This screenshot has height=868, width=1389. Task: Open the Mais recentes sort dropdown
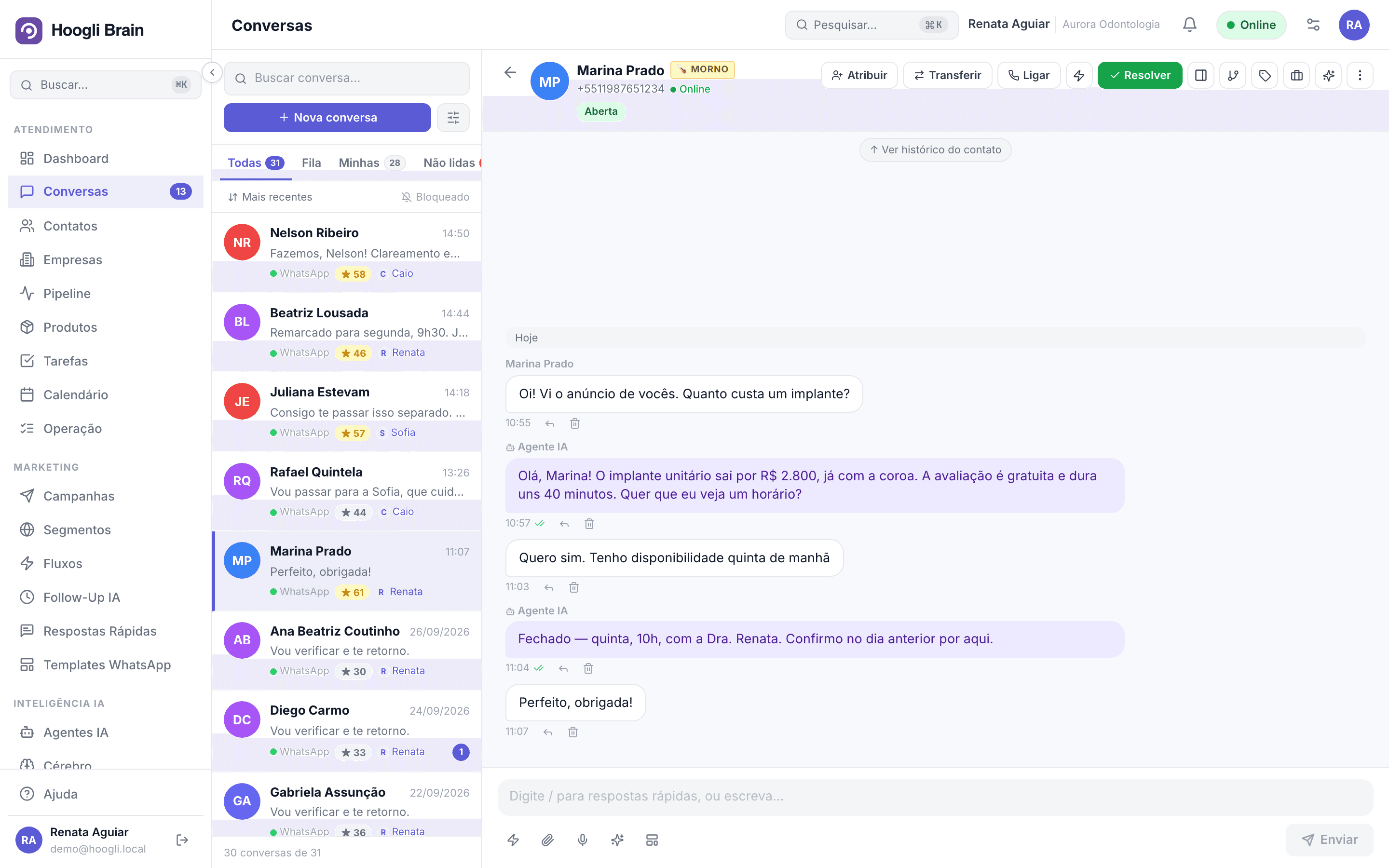tap(271, 197)
